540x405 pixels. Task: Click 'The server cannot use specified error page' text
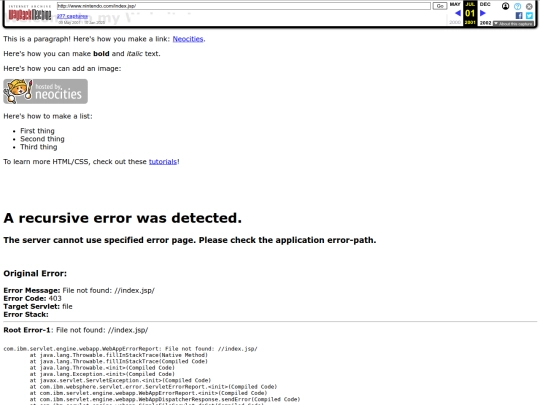190,240
